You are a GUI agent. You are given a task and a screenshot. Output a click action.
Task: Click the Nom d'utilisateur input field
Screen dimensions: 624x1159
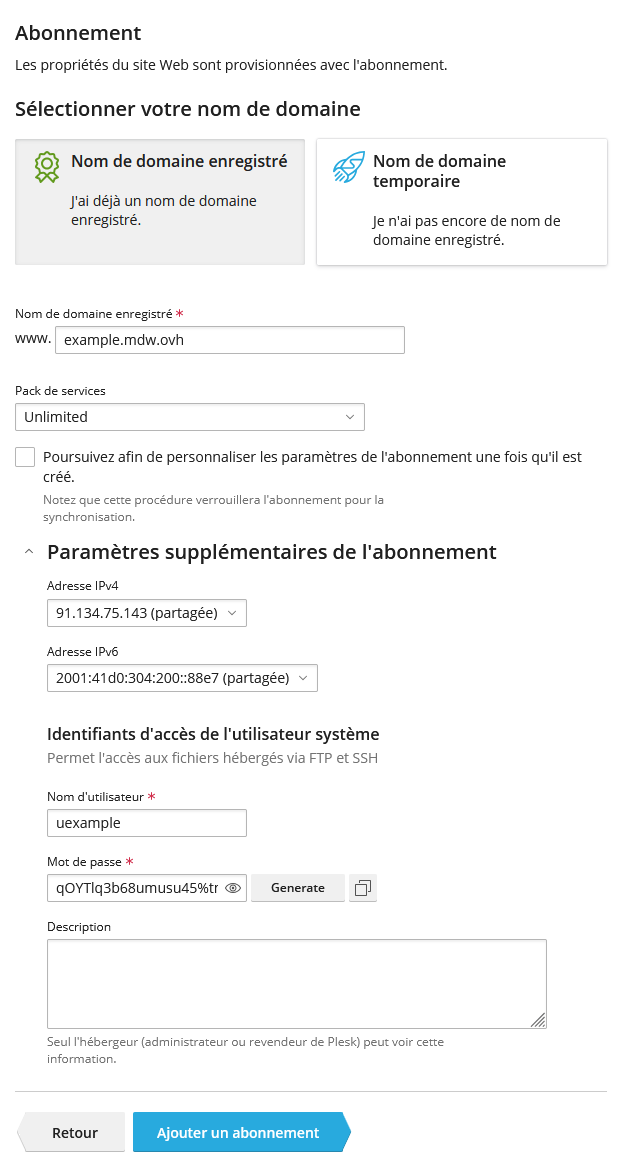pos(147,823)
